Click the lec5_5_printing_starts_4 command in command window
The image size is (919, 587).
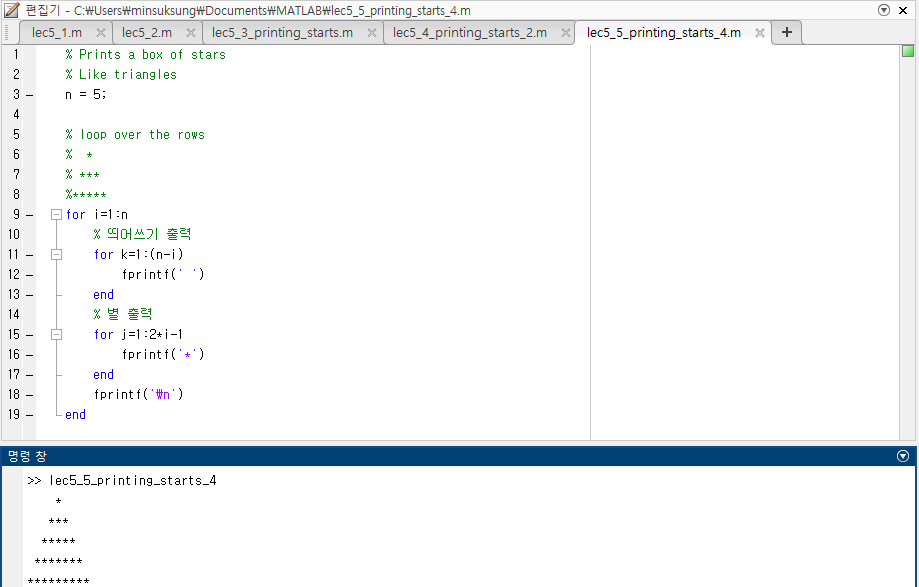(132, 481)
